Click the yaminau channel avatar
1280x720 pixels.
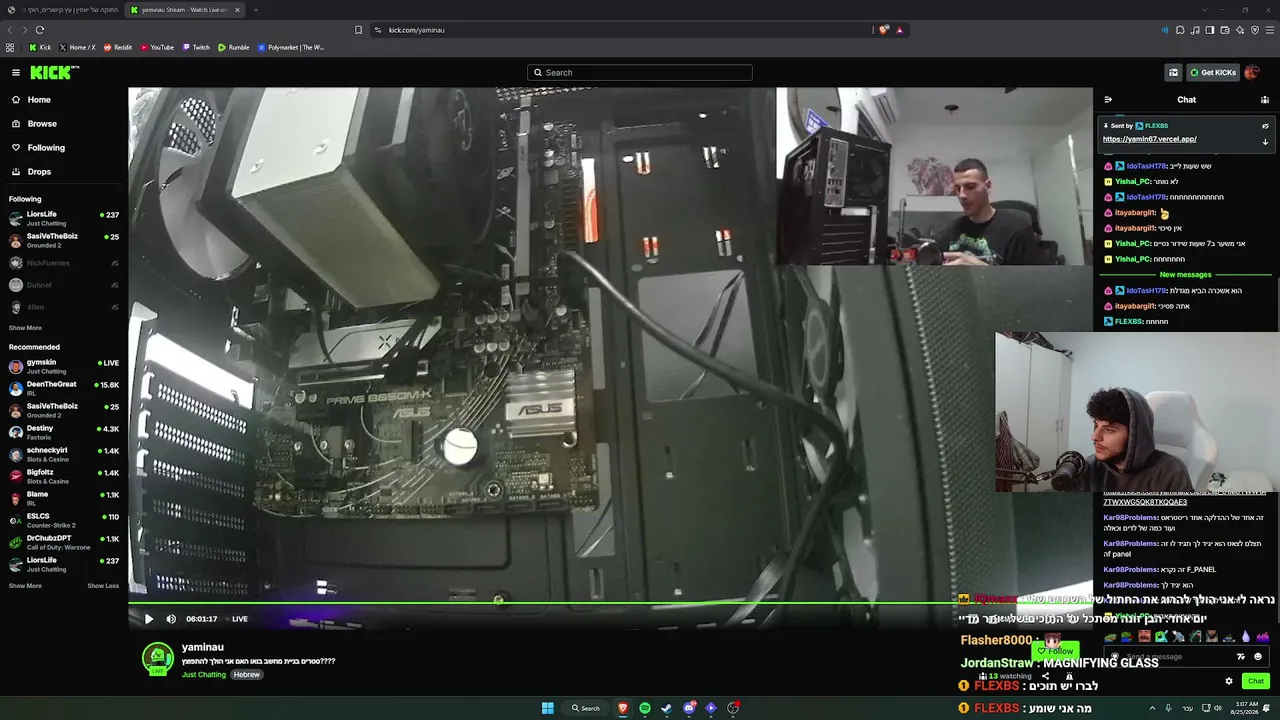157,658
